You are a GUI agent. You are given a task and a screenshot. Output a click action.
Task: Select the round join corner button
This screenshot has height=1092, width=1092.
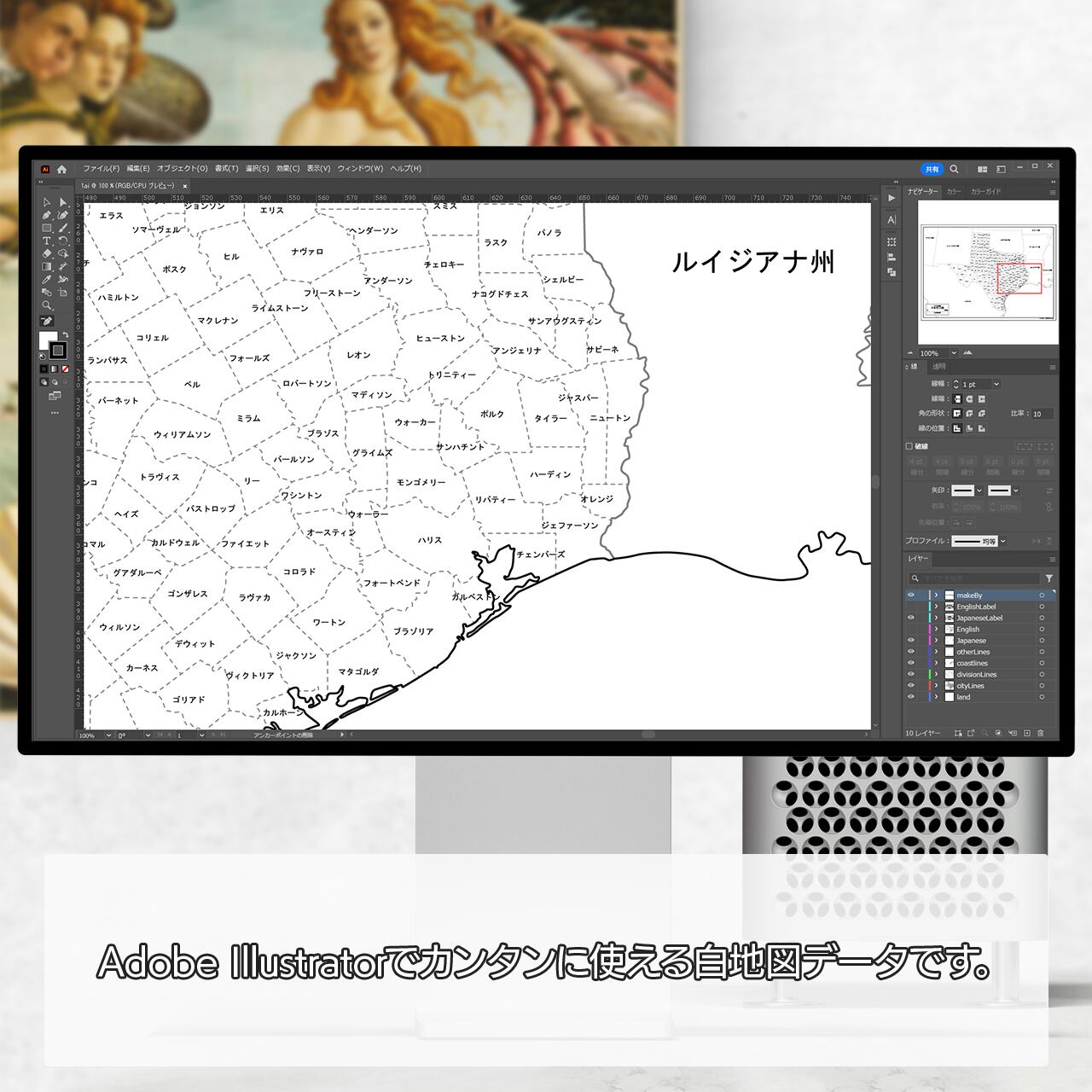click(969, 414)
